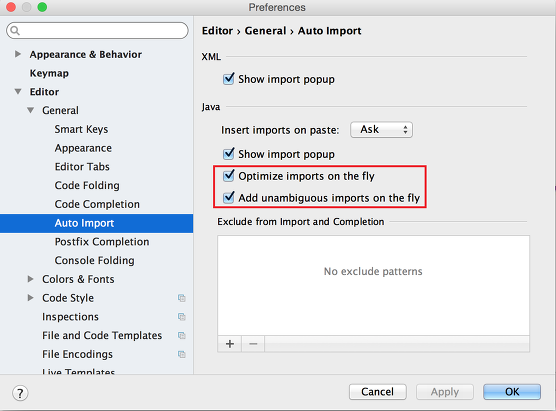Screen dimensions: 556x411
Task: Click the project-level icon beside File Encodings
Action: (182, 354)
